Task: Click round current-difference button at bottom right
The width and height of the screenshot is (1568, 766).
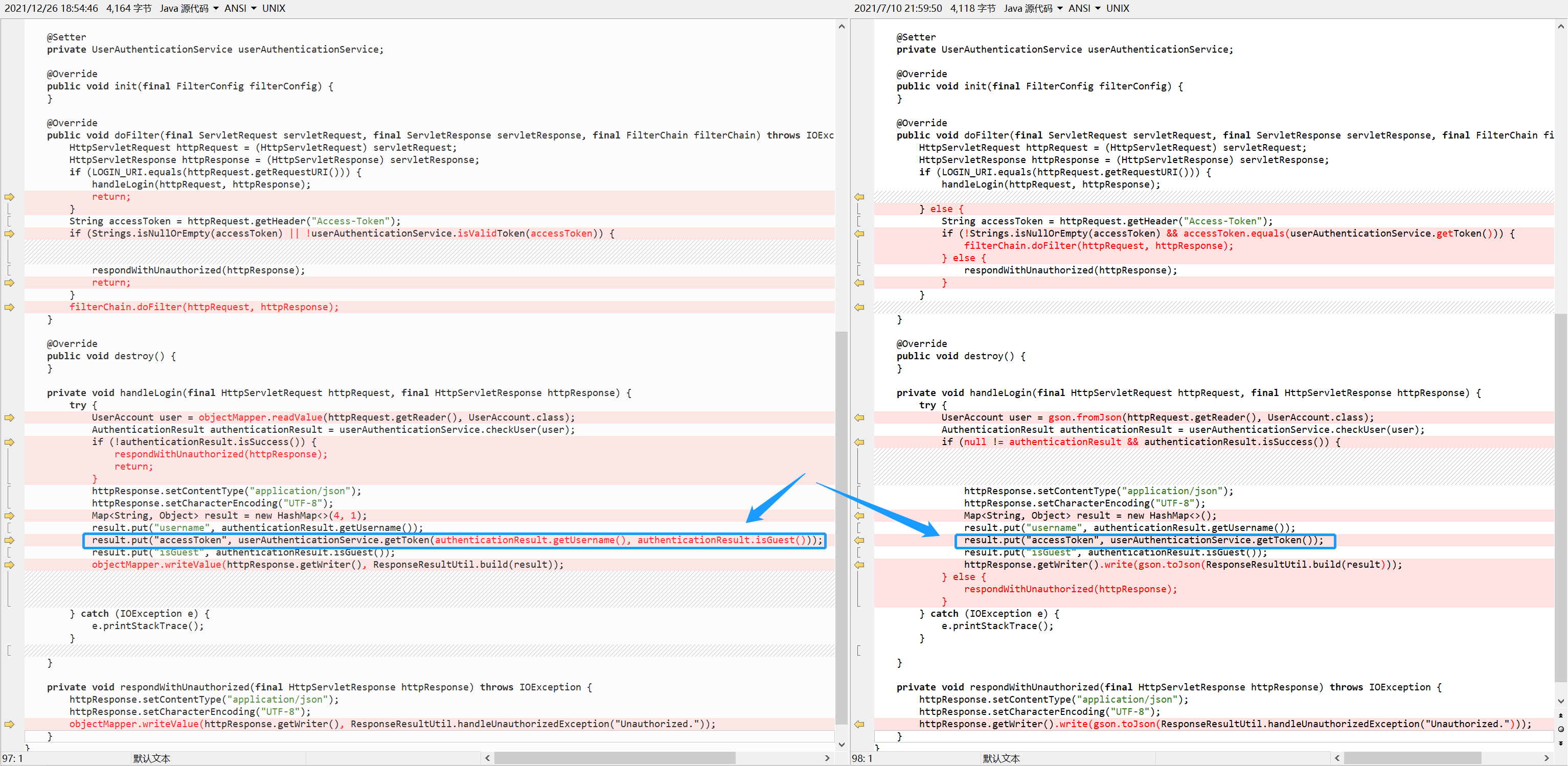Action: [x=1561, y=729]
